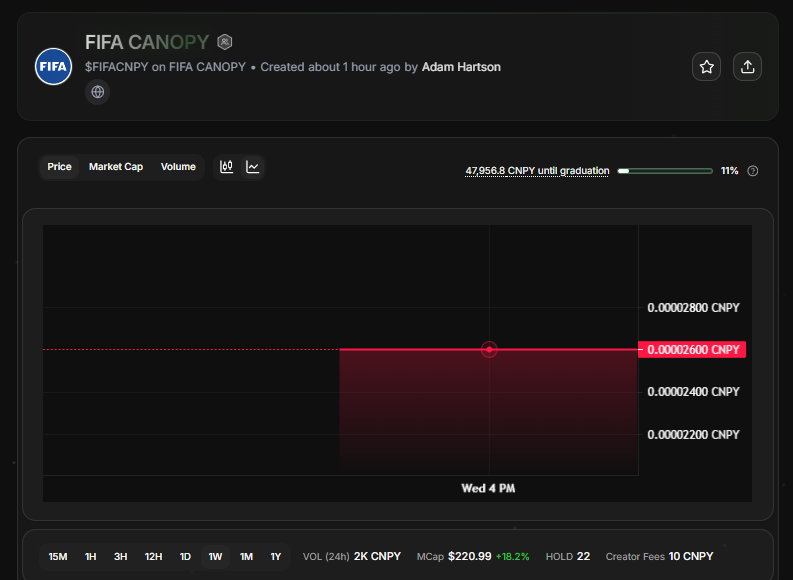Set timeframe to 1W

coord(215,557)
